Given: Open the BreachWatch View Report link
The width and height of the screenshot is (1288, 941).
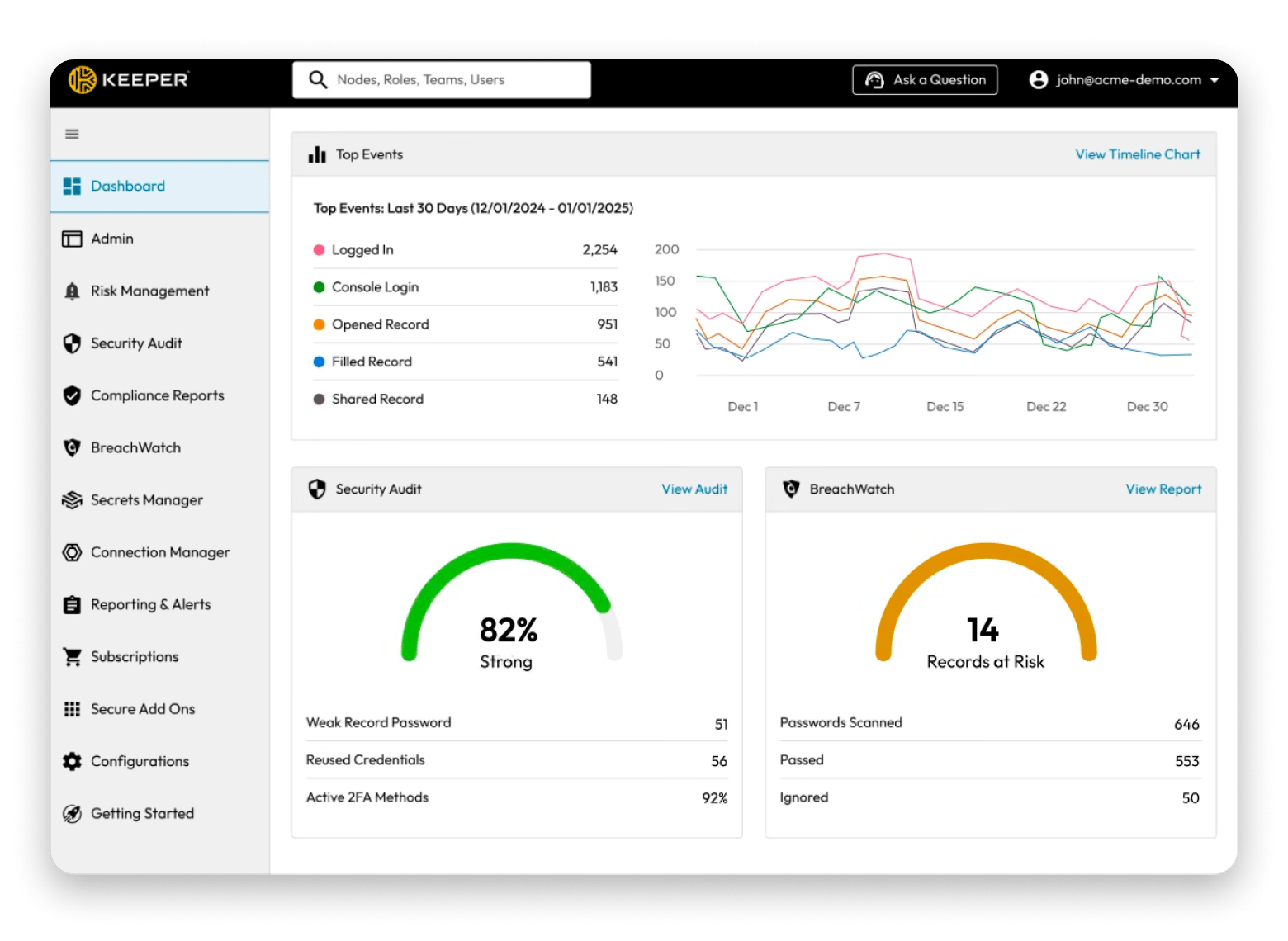Looking at the screenshot, I should click(1163, 489).
